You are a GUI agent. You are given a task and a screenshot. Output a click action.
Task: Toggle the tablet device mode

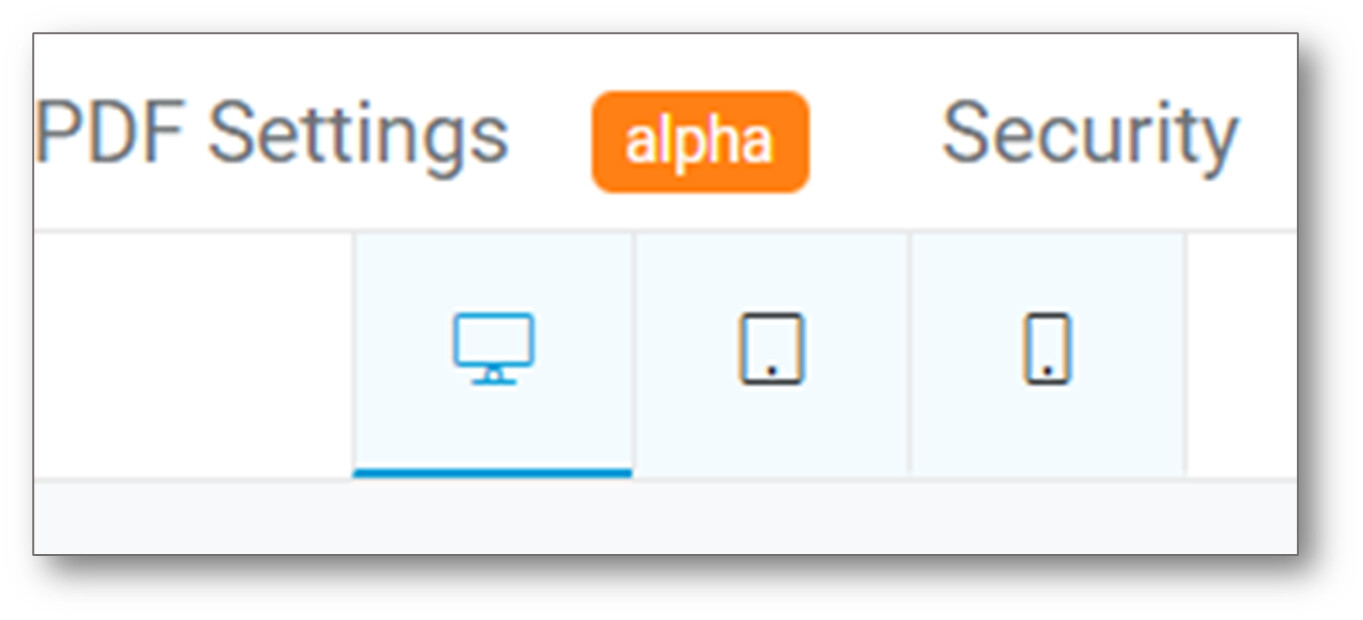(771, 354)
